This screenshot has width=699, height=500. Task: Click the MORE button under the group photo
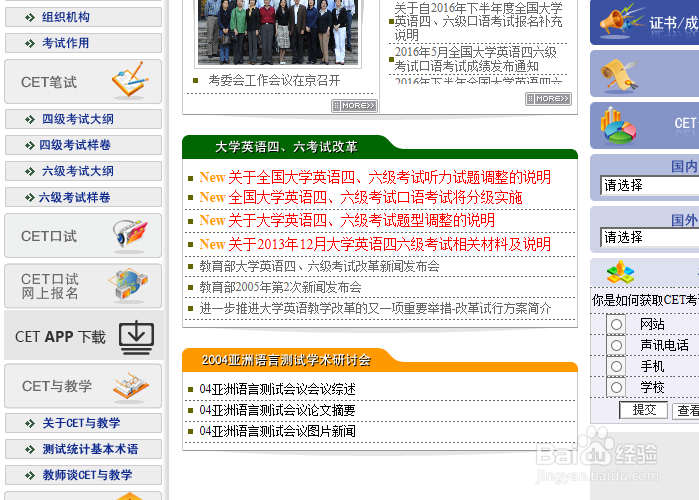pyautogui.click(x=354, y=106)
